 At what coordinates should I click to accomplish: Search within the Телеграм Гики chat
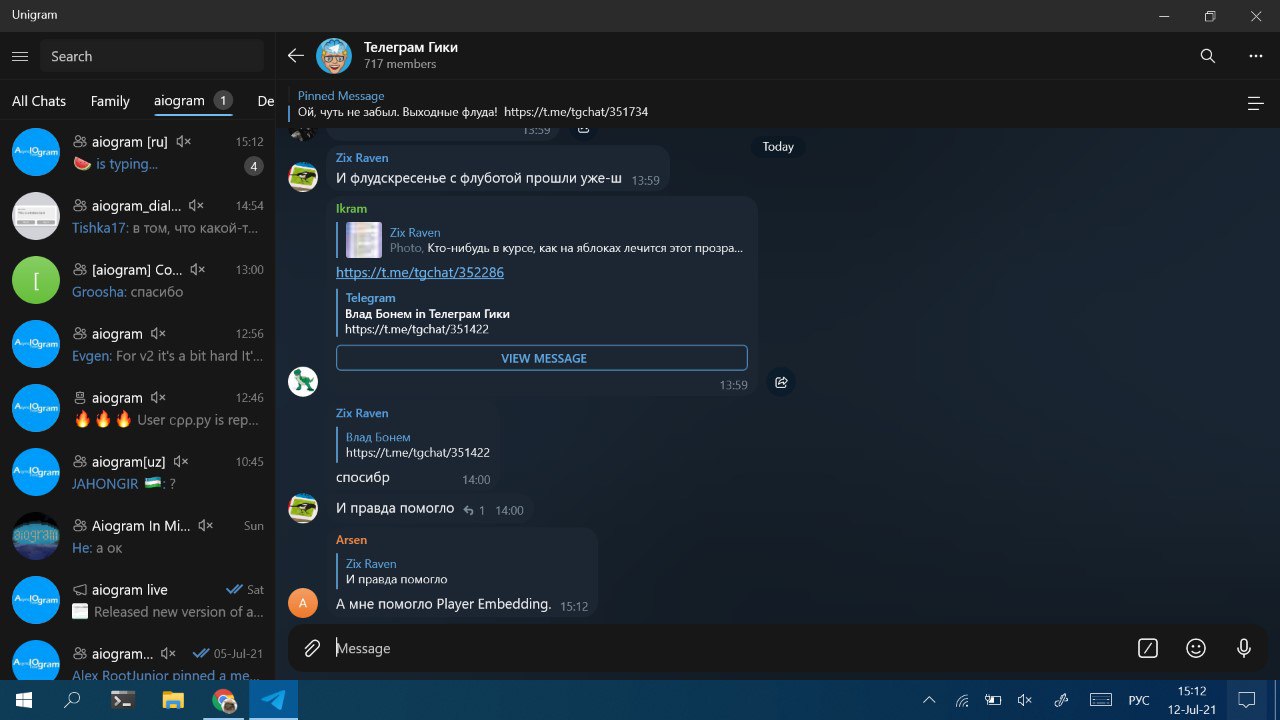(x=1208, y=56)
